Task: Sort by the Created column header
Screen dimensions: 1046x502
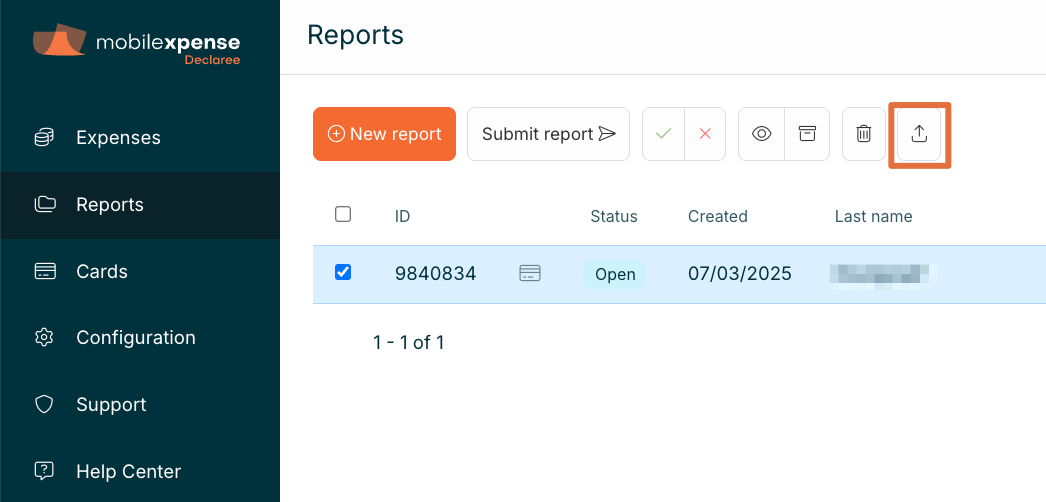Action: [717, 216]
